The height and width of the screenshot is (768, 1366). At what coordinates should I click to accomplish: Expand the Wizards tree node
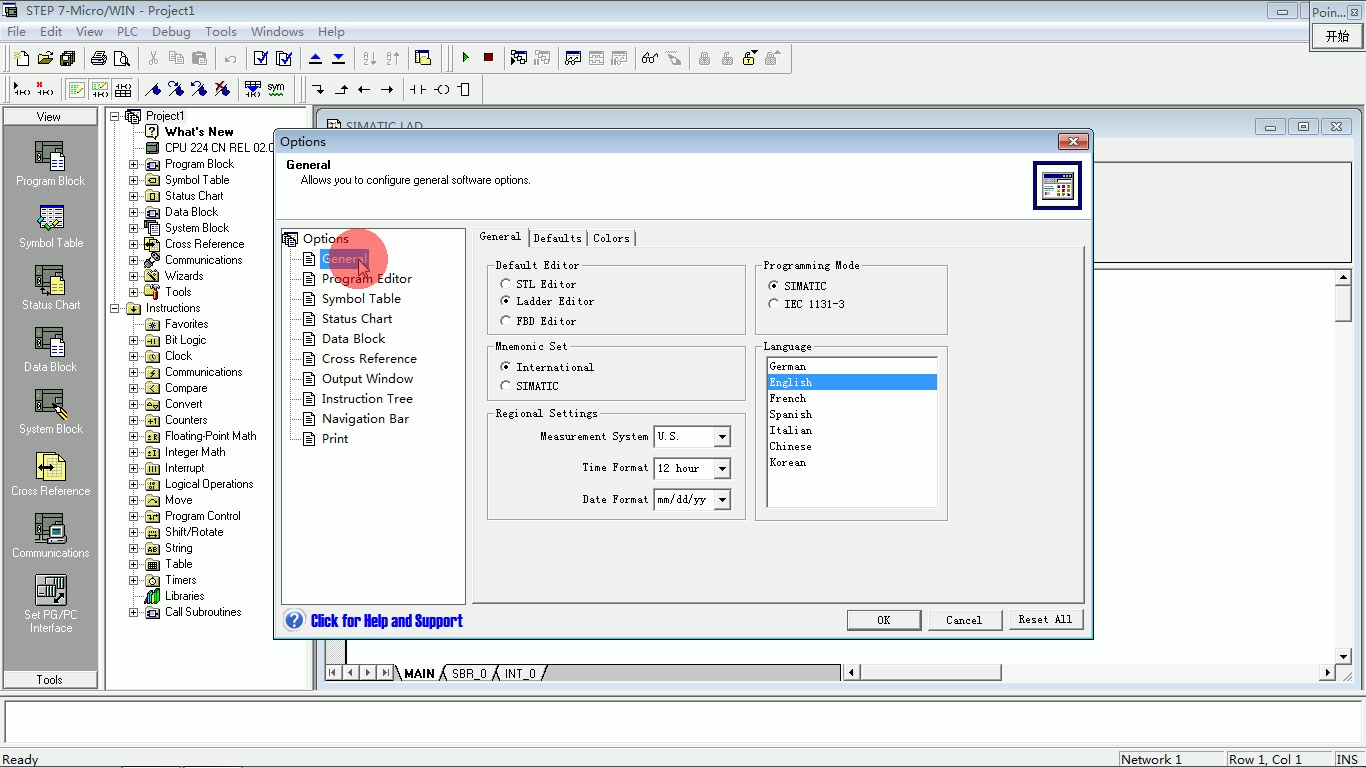click(134, 276)
